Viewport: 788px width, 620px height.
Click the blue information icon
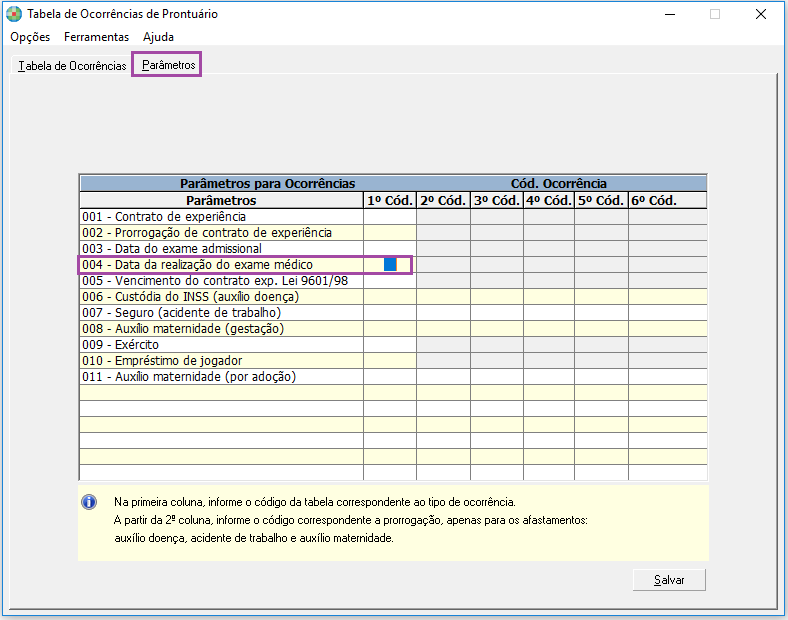coord(89,502)
